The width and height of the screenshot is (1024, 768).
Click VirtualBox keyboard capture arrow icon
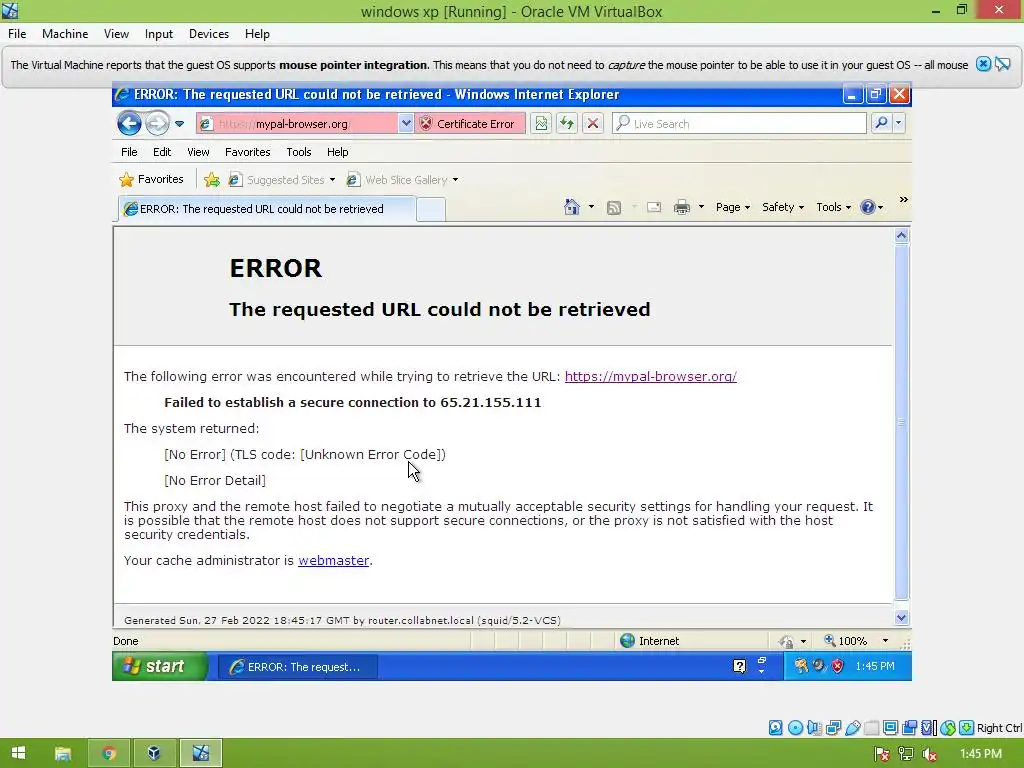click(x=967, y=728)
